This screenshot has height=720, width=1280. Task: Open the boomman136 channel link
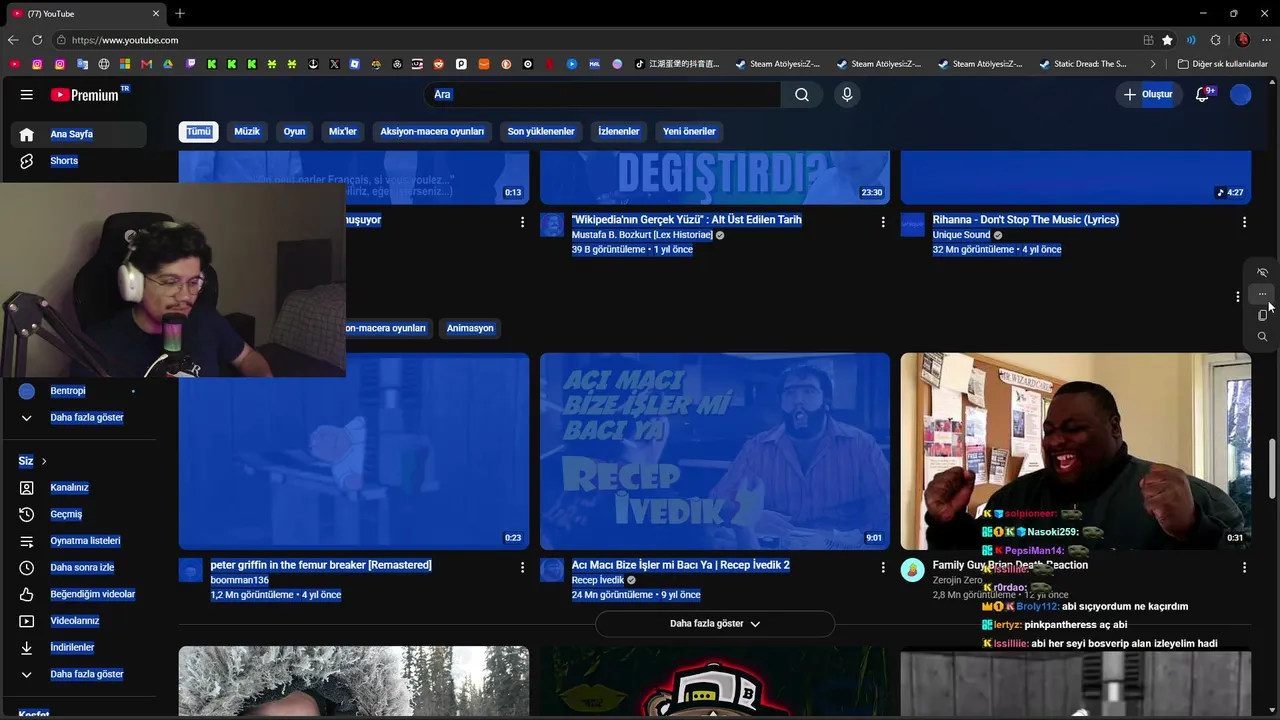click(x=240, y=580)
